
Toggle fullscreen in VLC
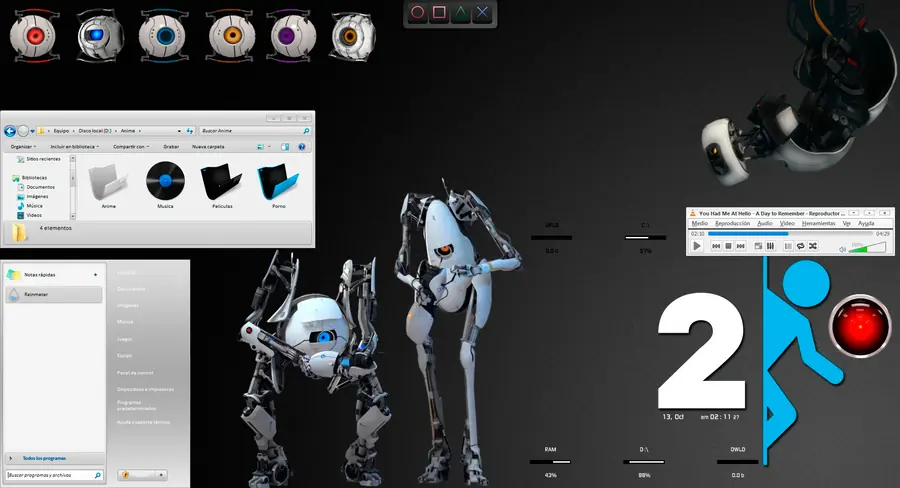(758, 246)
